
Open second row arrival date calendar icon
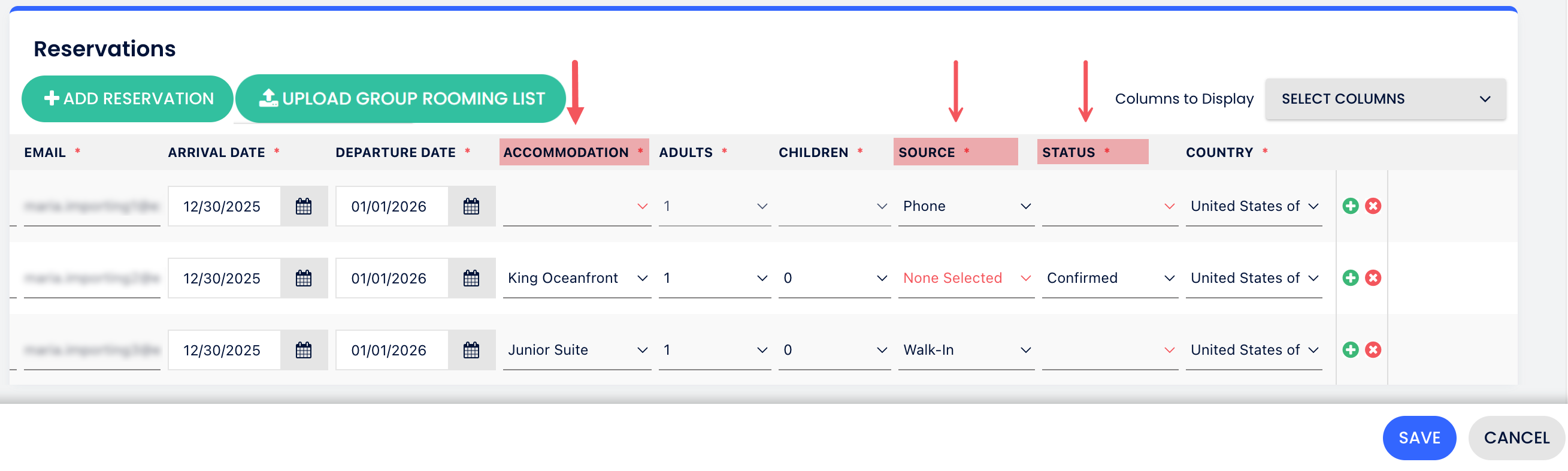tap(303, 279)
